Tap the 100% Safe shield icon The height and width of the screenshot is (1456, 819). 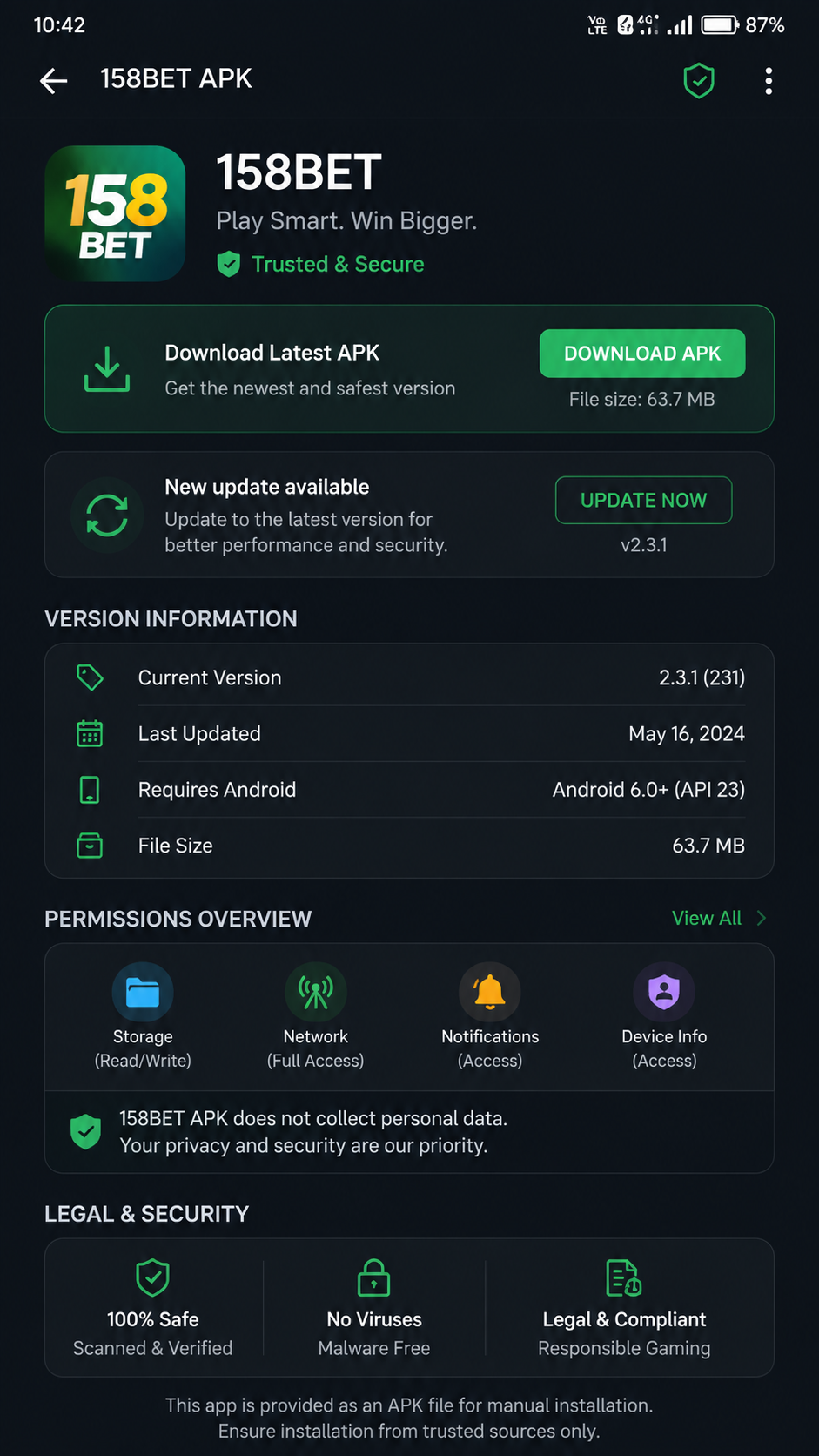[152, 1278]
